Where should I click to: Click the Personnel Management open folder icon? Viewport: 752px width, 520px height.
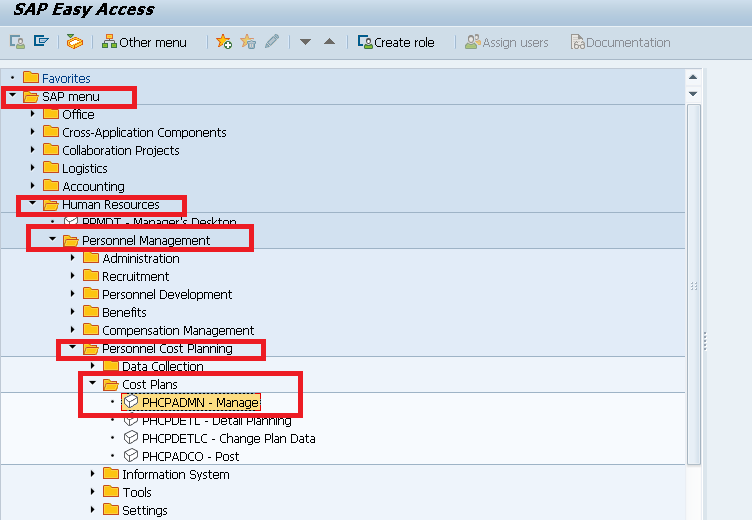pyautogui.click(x=71, y=241)
